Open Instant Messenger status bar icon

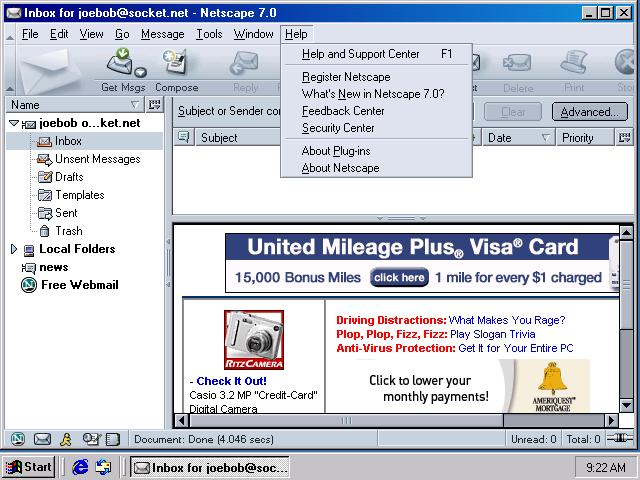pyautogui.click(x=66, y=439)
